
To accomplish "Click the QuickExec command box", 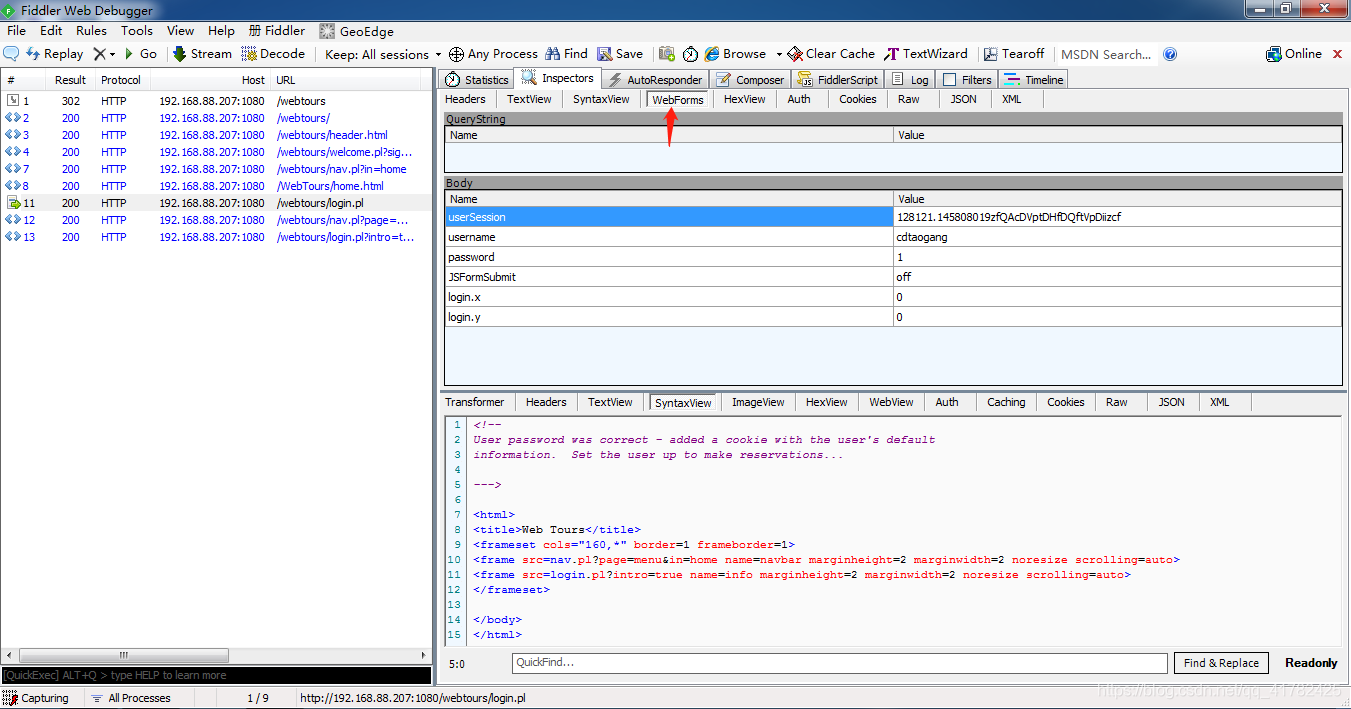I will tap(216, 676).
